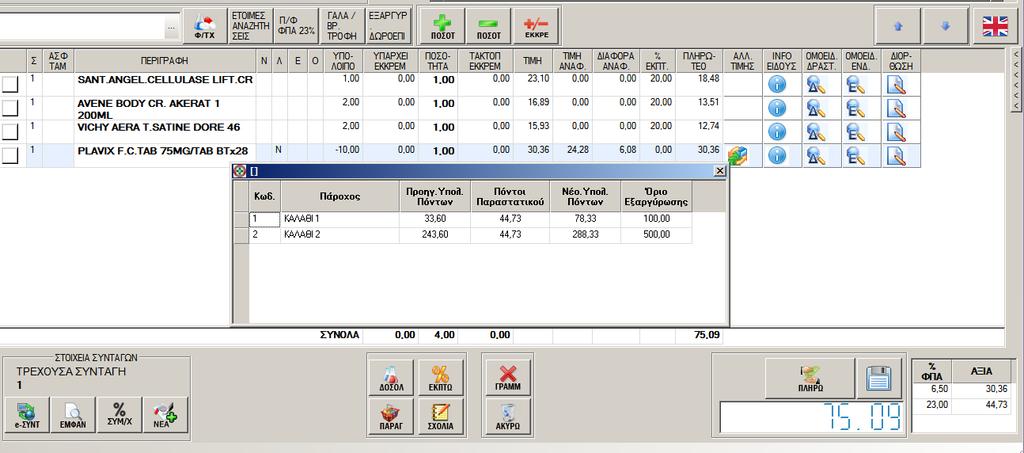
Task: Increase quantity with green plus ΠΟΣΟΤ
Action: click(443, 27)
